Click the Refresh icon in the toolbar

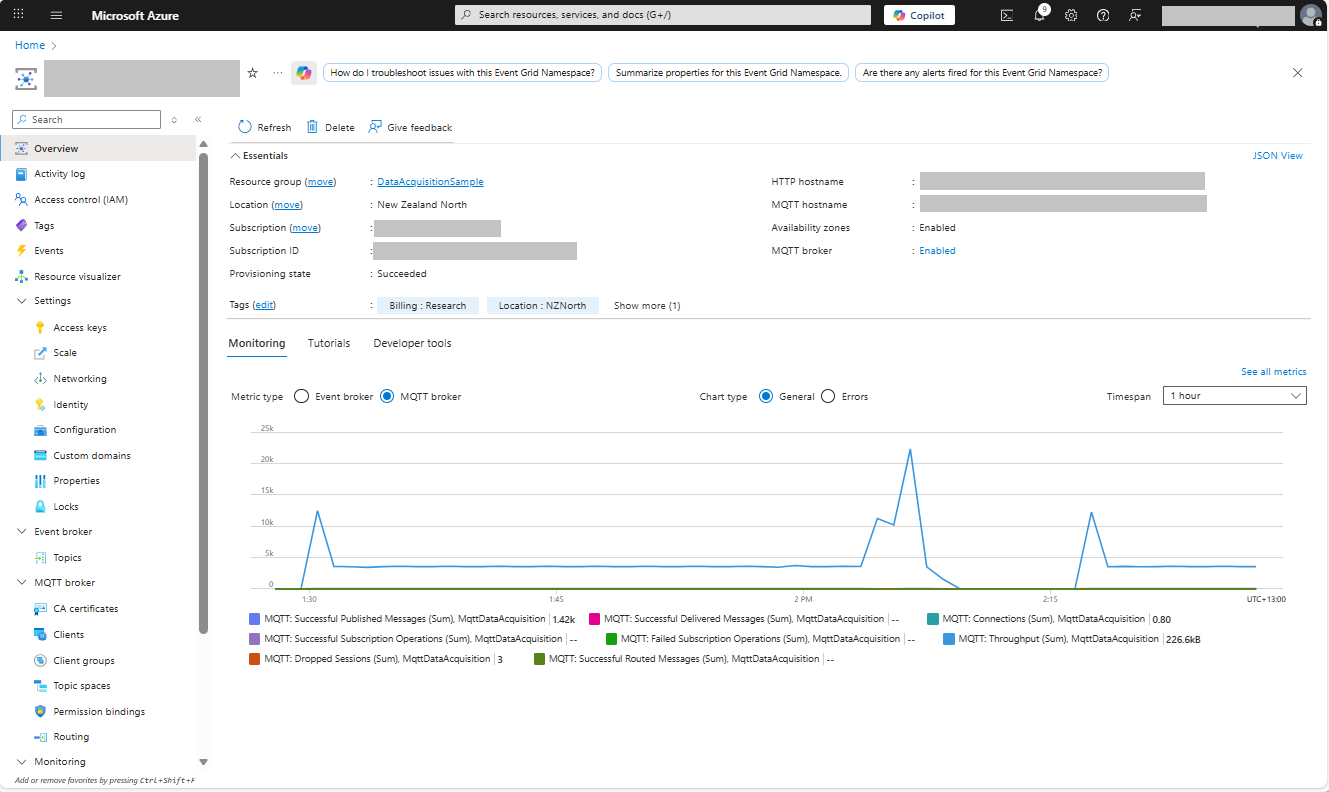pos(245,127)
